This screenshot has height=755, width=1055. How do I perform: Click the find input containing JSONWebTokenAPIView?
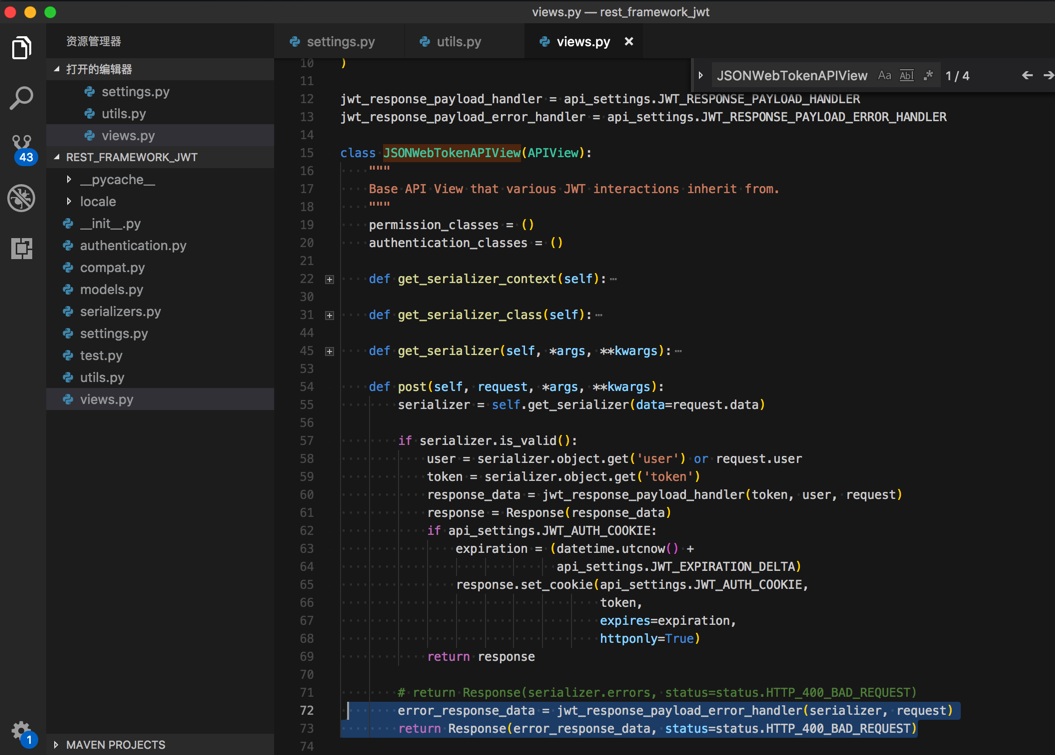click(x=791, y=76)
